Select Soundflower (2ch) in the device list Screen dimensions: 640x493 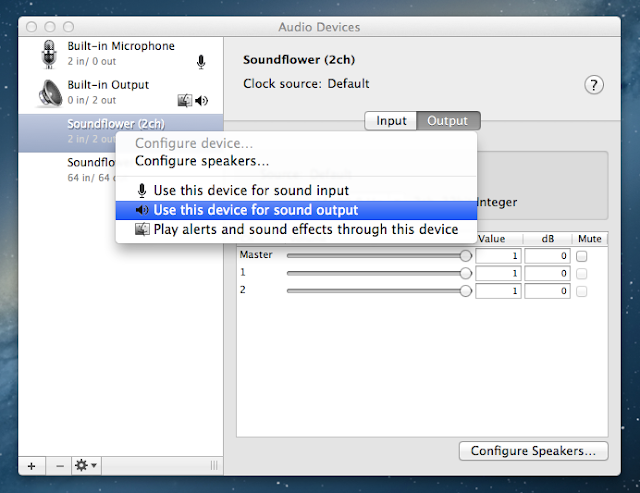tap(121, 133)
